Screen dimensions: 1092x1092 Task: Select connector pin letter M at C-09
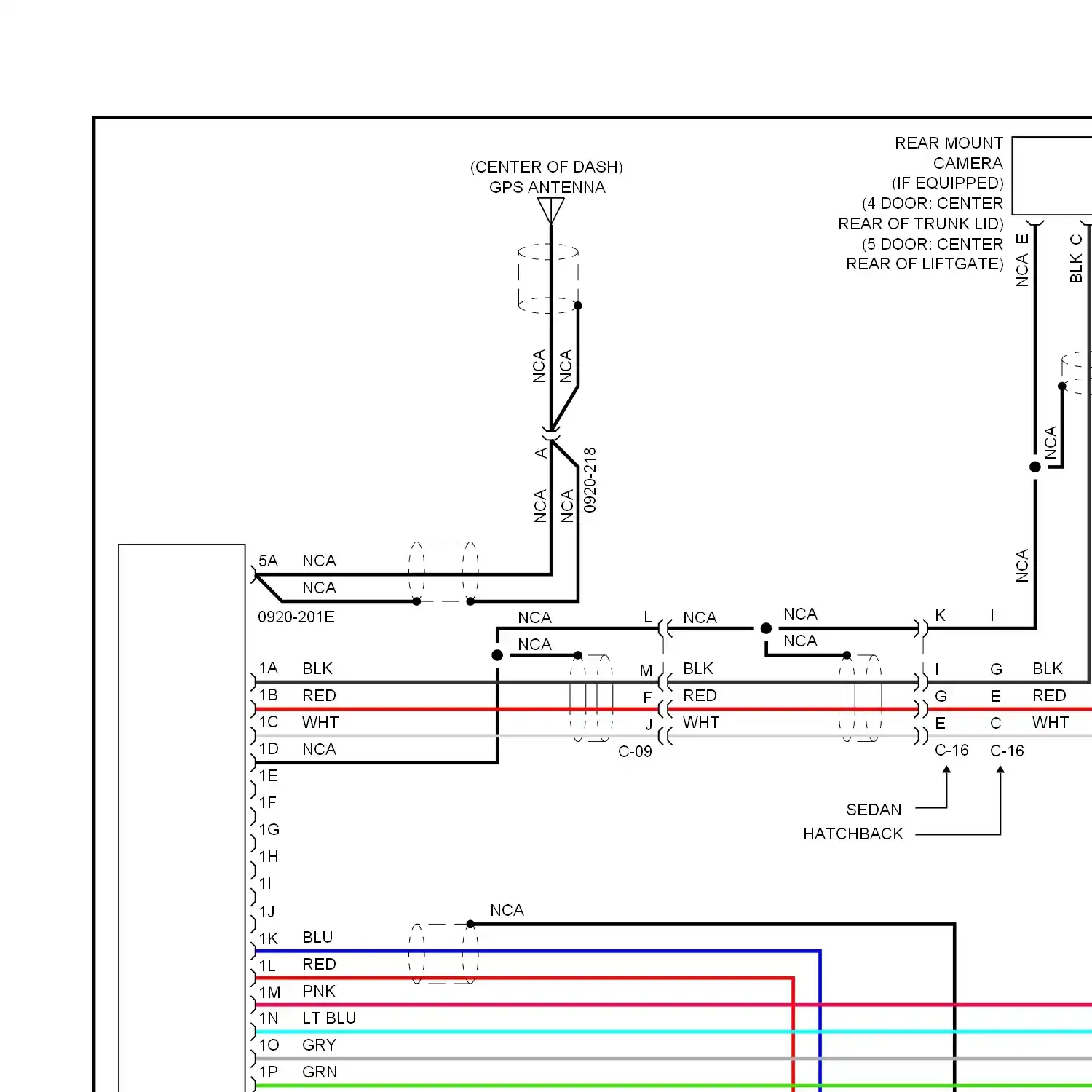[x=646, y=670]
